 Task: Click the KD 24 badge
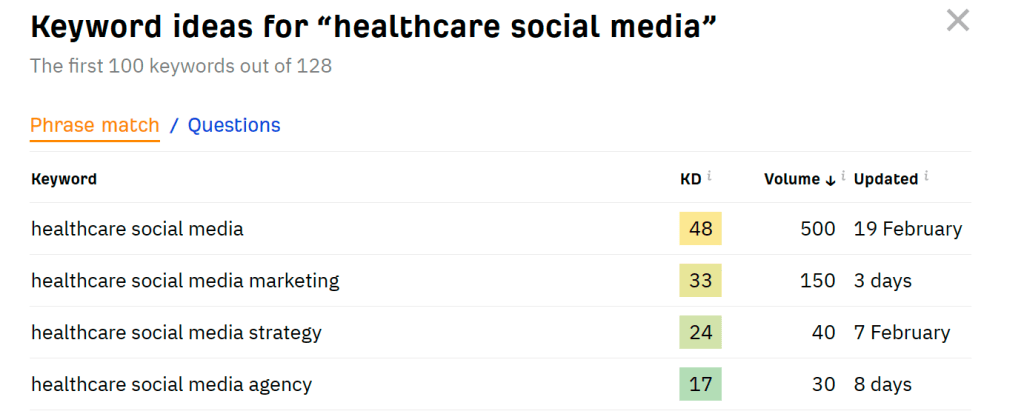(700, 333)
